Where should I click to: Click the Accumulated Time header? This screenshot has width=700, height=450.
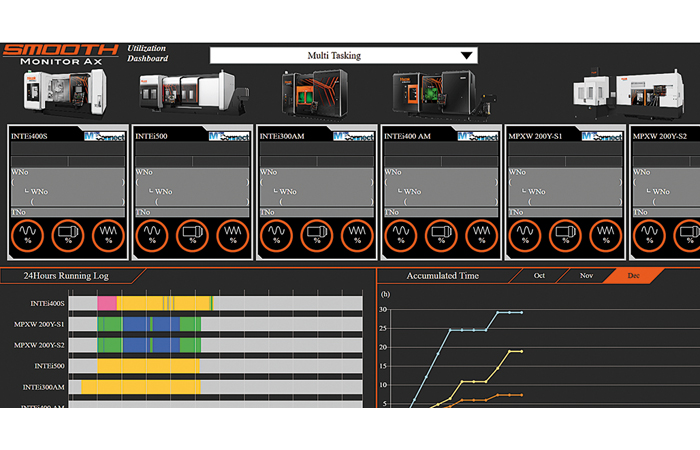(442, 276)
